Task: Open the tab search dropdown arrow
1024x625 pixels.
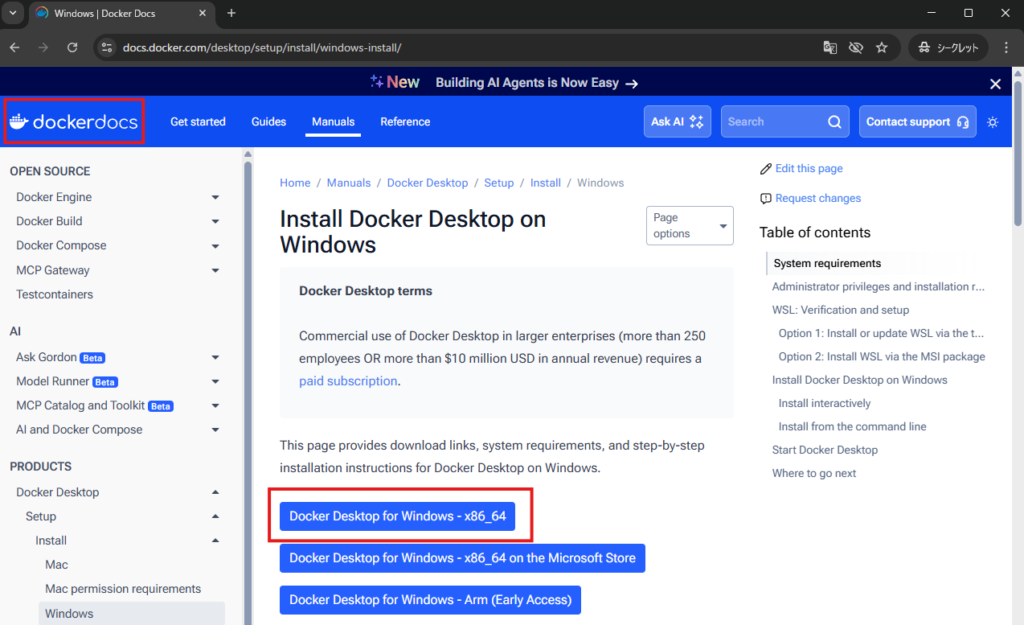Action: [x=12, y=13]
